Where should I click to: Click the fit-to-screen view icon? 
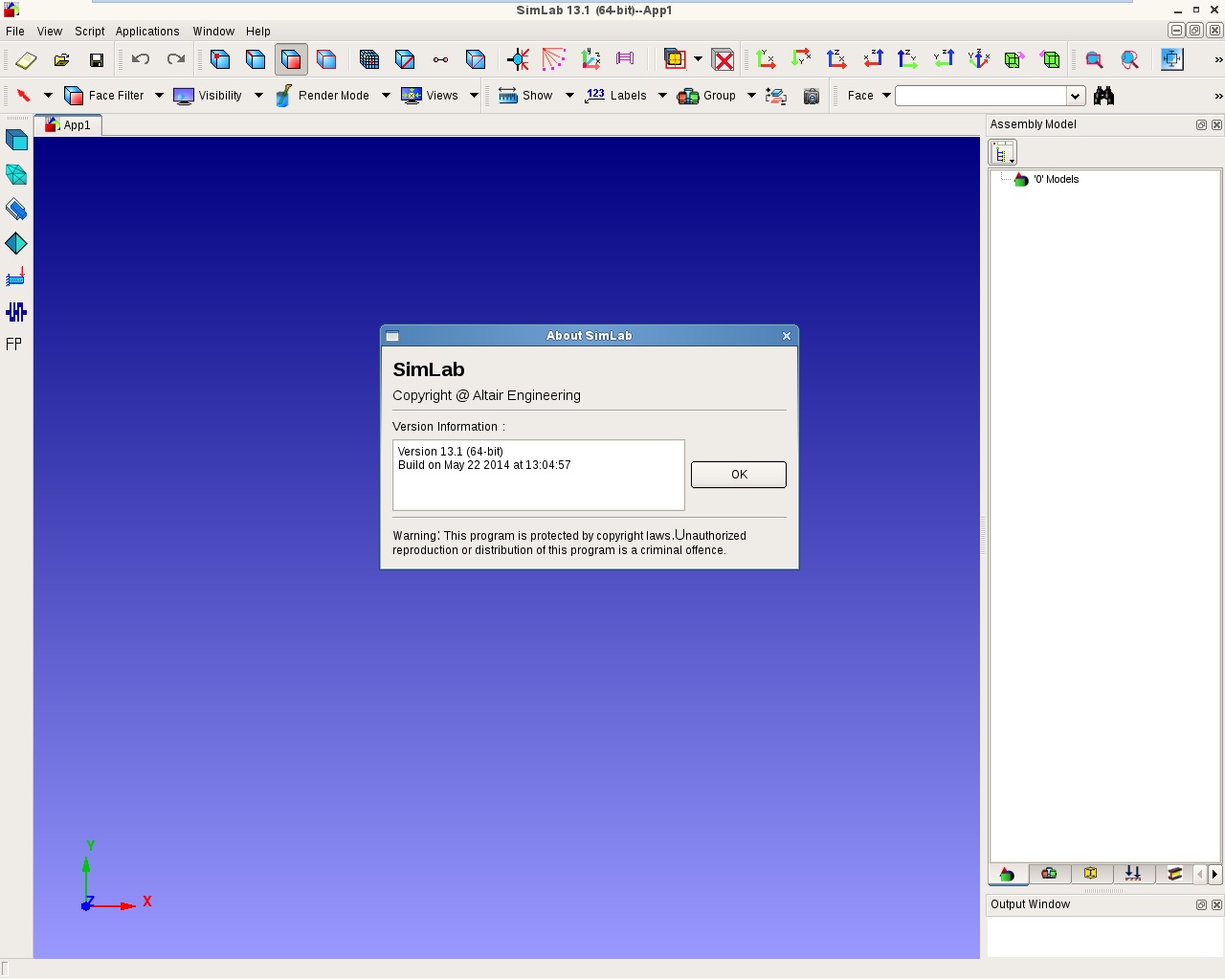coord(1172,59)
